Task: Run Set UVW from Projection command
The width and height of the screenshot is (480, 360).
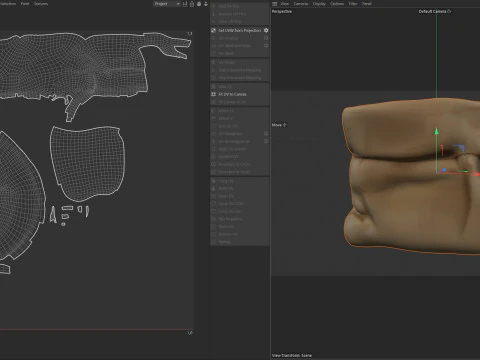Action: click(x=240, y=30)
